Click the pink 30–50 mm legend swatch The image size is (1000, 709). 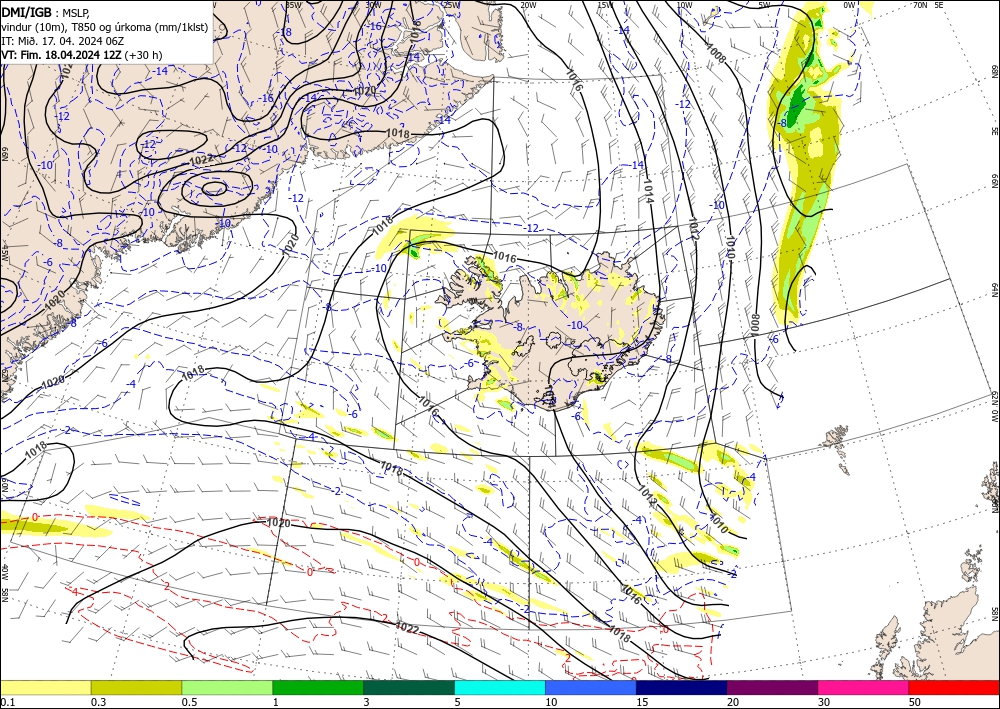[864, 687]
